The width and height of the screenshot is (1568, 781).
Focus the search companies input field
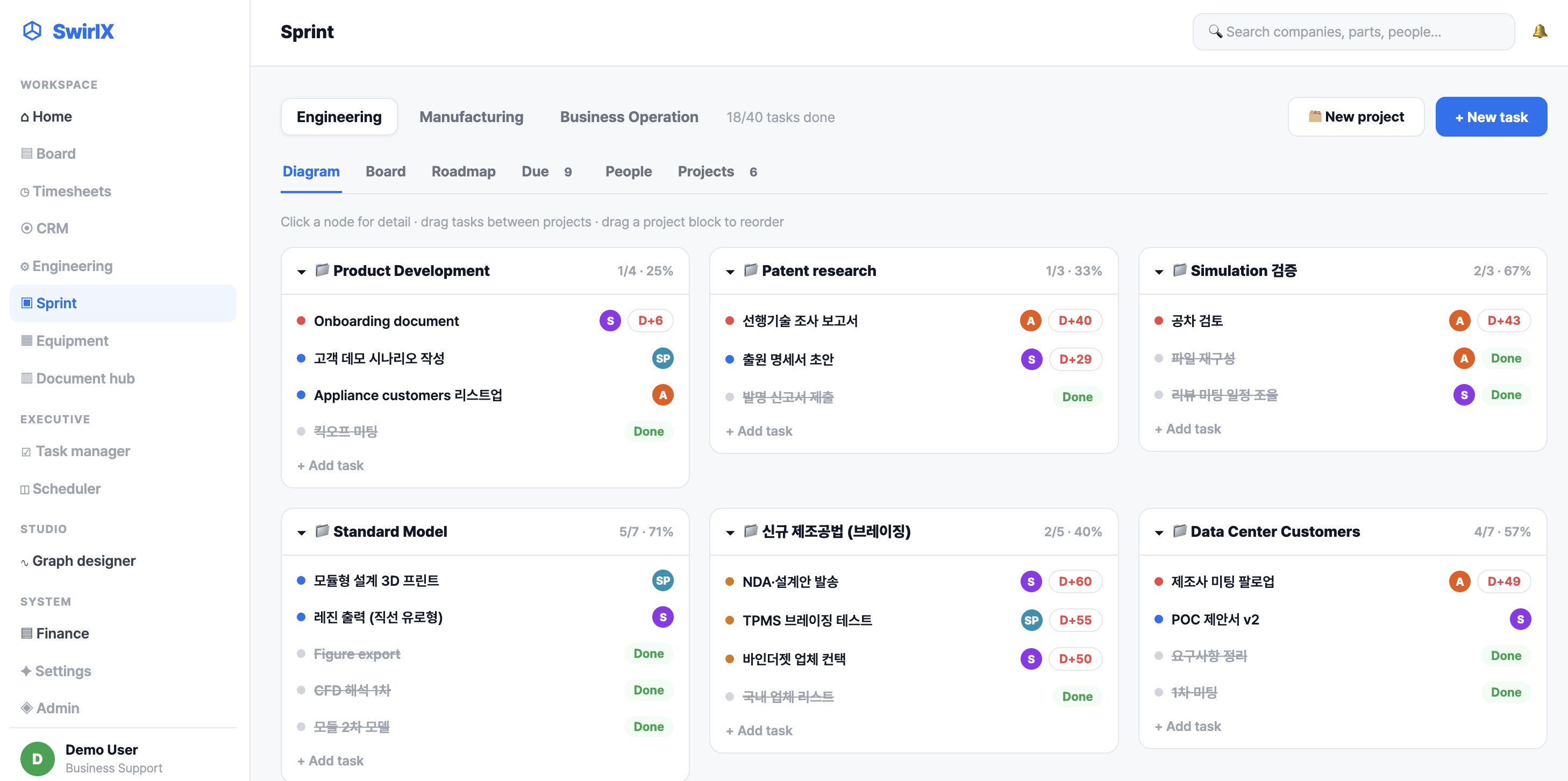tap(1353, 32)
